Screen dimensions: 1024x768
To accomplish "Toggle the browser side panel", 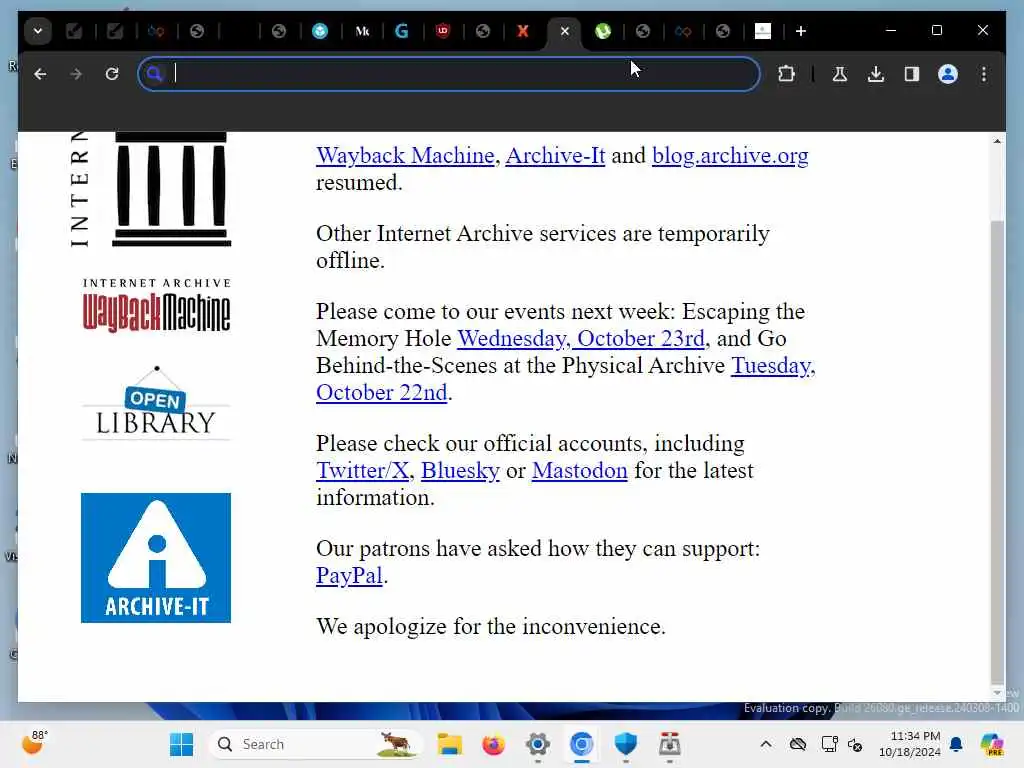I will tap(912, 74).
